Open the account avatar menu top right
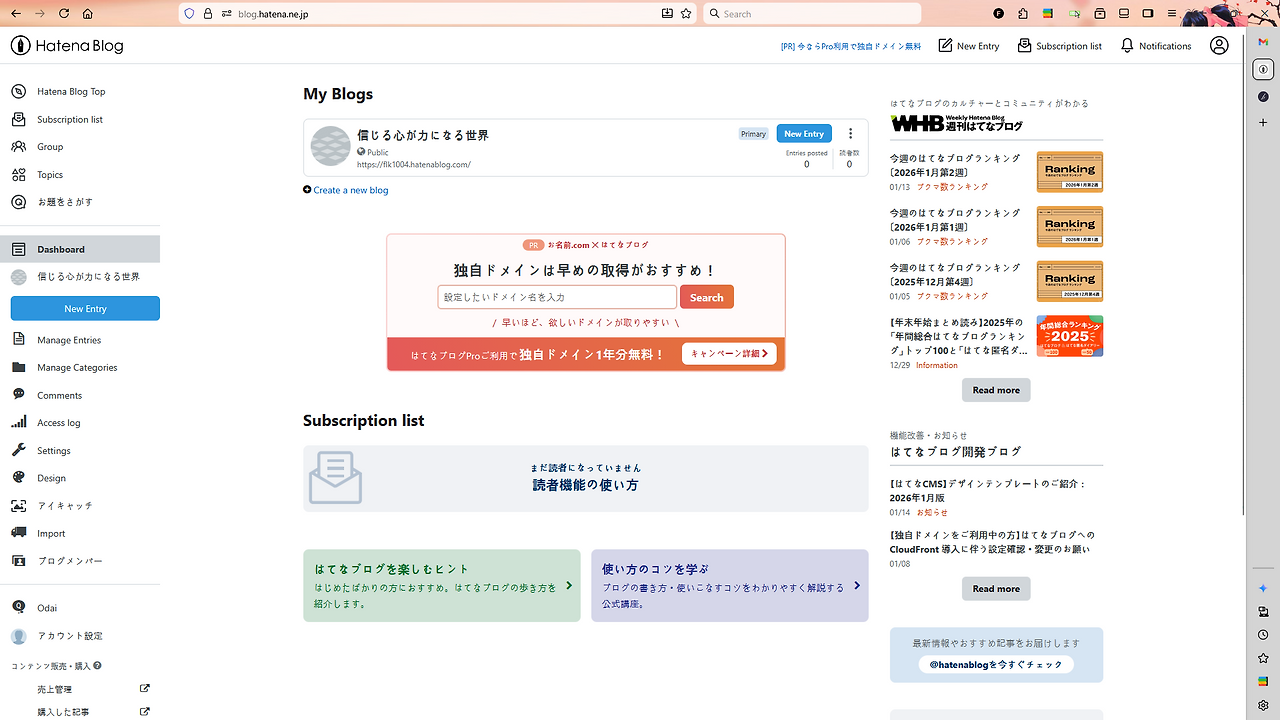 click(x=1219, y=45)
